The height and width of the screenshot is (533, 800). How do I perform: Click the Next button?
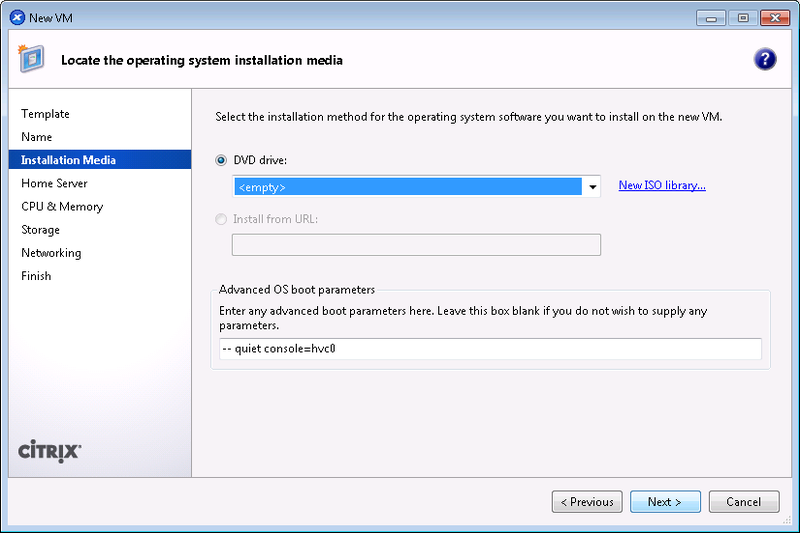click(665, 502)
